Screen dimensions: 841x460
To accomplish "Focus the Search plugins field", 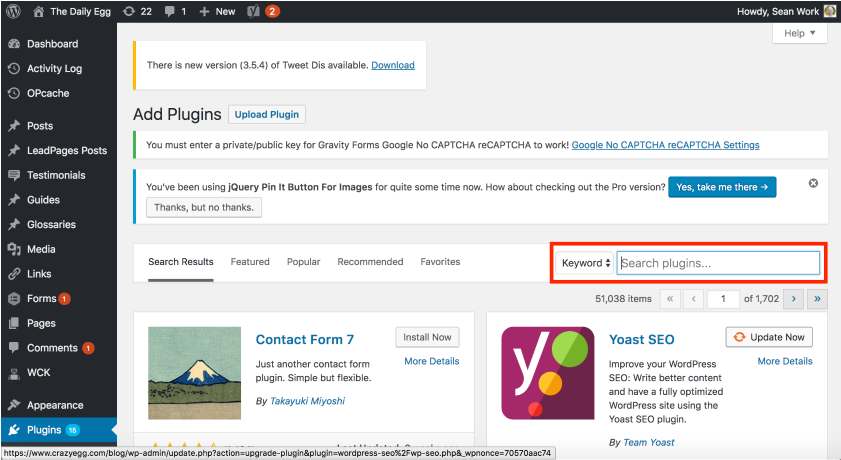I will click(x=718, y=263).
